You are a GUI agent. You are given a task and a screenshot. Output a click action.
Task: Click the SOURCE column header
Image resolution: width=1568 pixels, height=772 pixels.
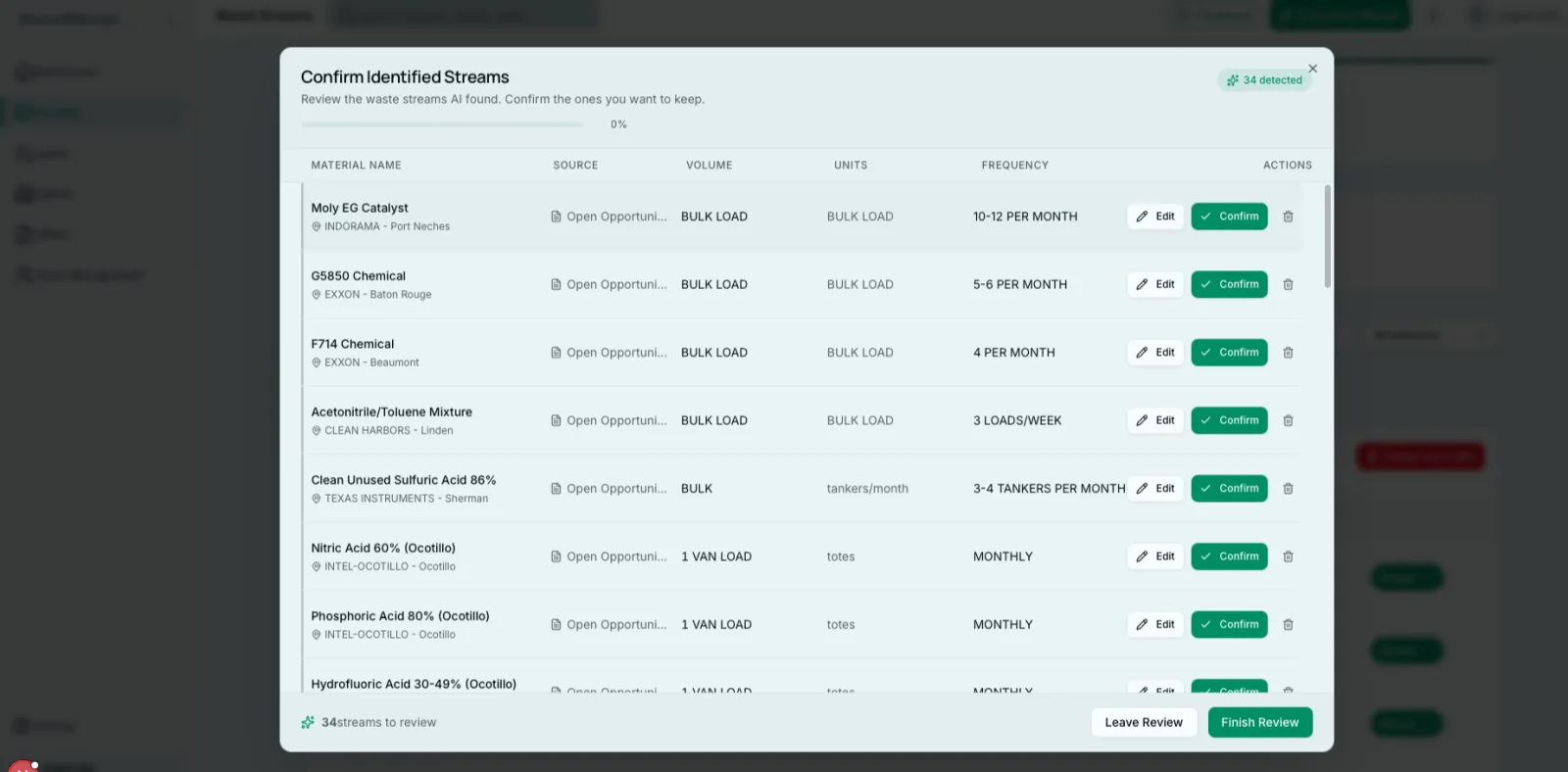(575, 166)
